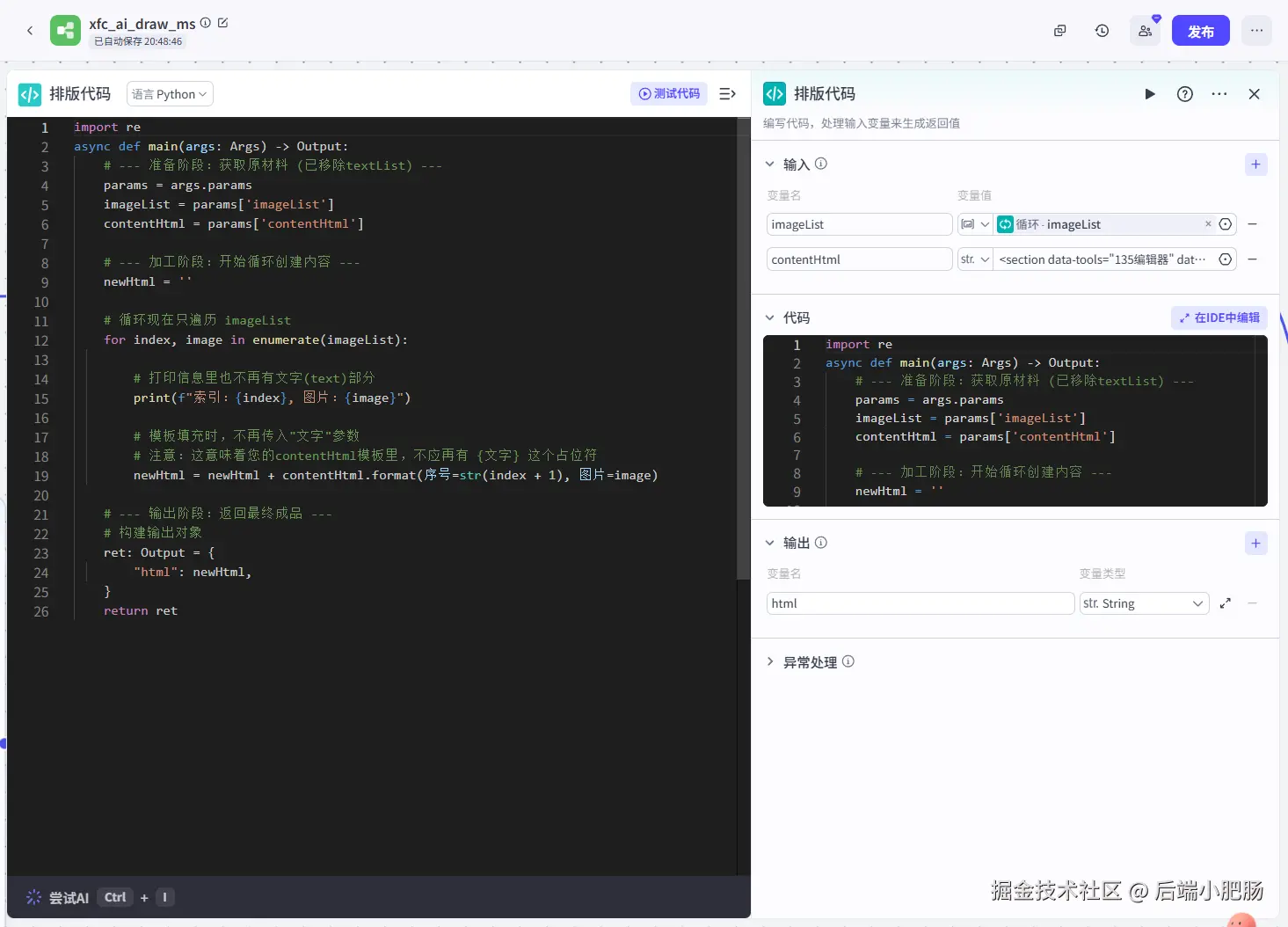The width and height of the screenshot is (1288, 927).
Task: Click the green xfc_ai_draw_ms app icon
Action: pyautogui.click(x=65, y=31)
